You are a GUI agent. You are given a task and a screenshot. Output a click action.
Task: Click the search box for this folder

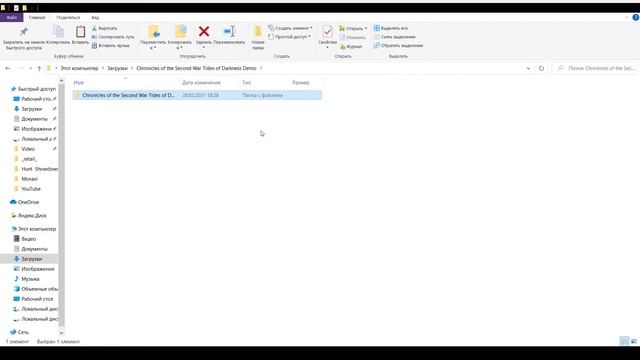click(596, 68)
